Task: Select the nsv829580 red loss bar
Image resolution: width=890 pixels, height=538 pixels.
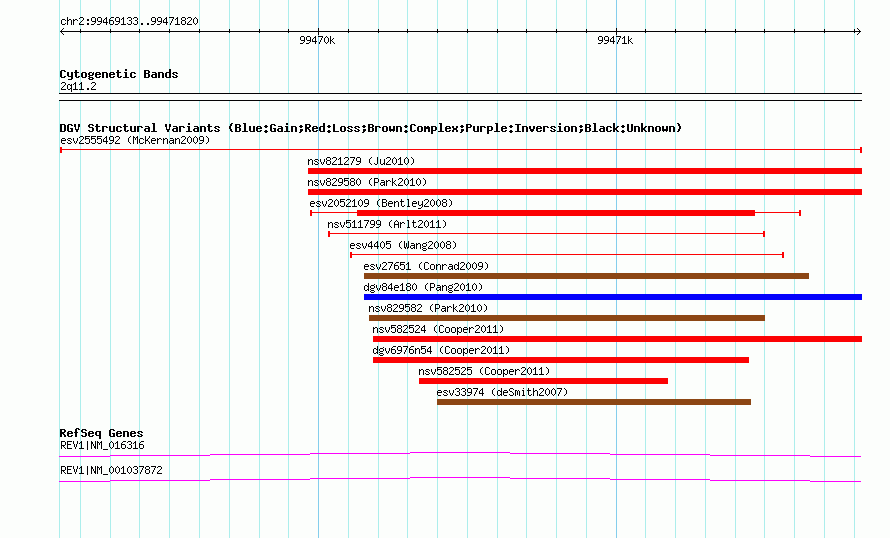Action: coord(585,192)
